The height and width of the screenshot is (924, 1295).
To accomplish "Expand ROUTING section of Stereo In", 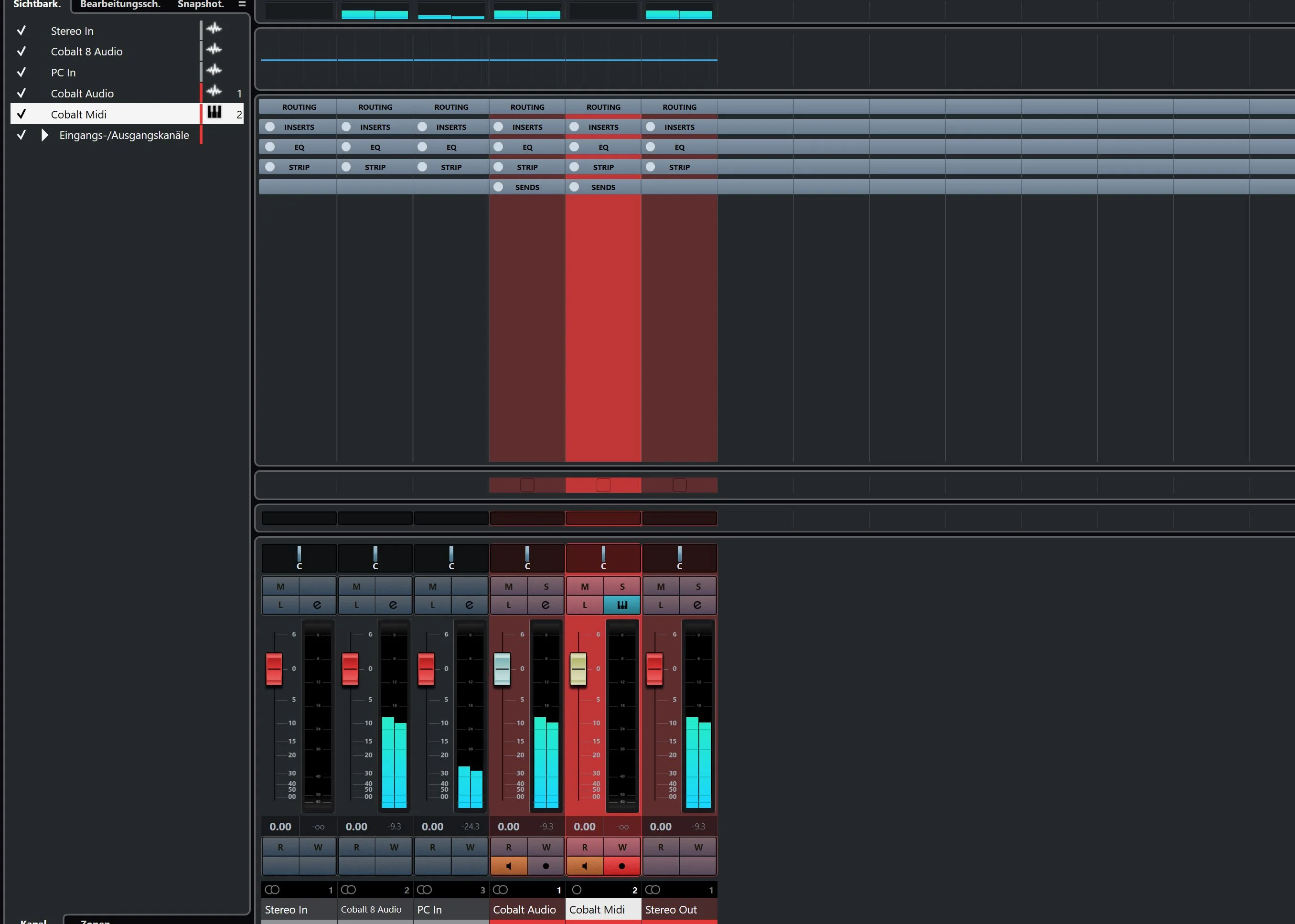I will coord(299,107).
